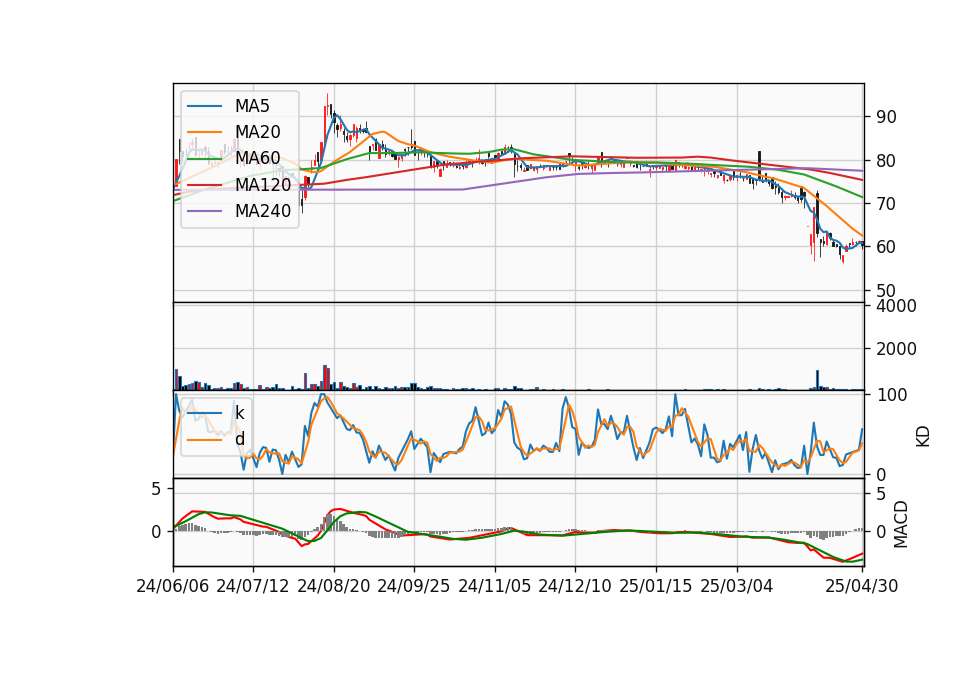The image size is (960, 690).
Task: Click the k legend entry in KD panel
Action: point(239,413)
